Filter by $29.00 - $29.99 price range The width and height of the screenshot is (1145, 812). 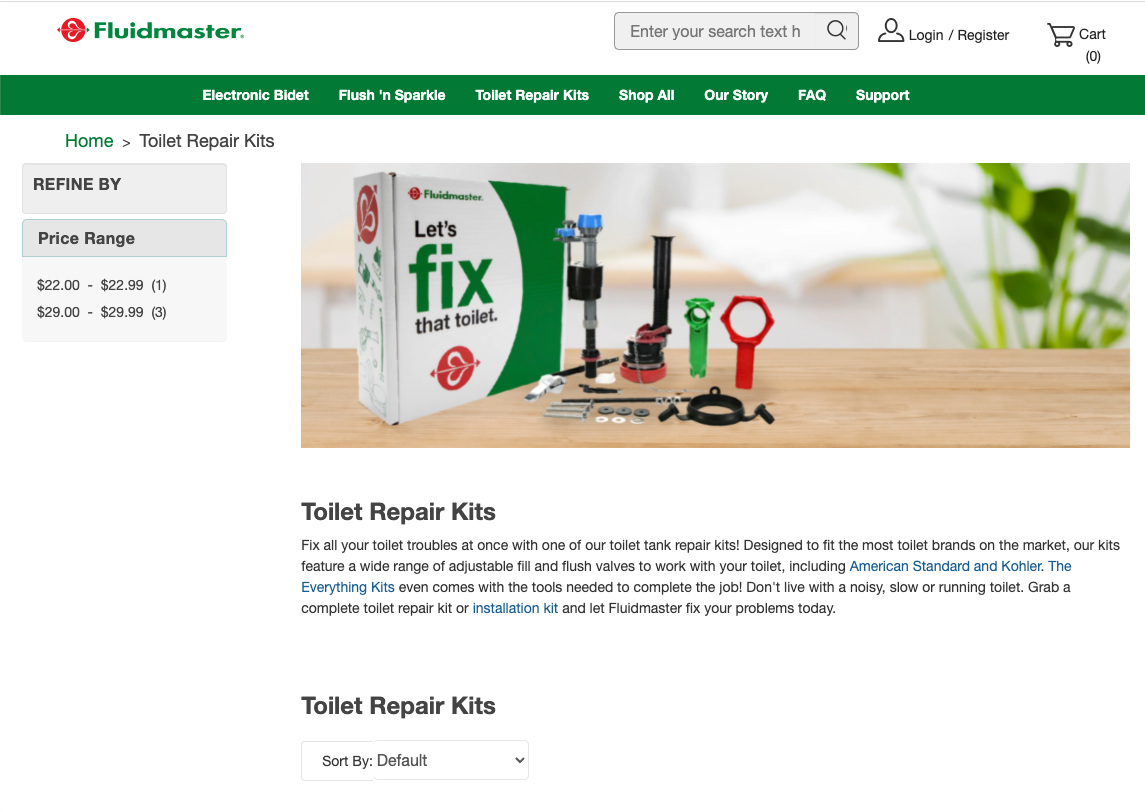click(102, 312)
